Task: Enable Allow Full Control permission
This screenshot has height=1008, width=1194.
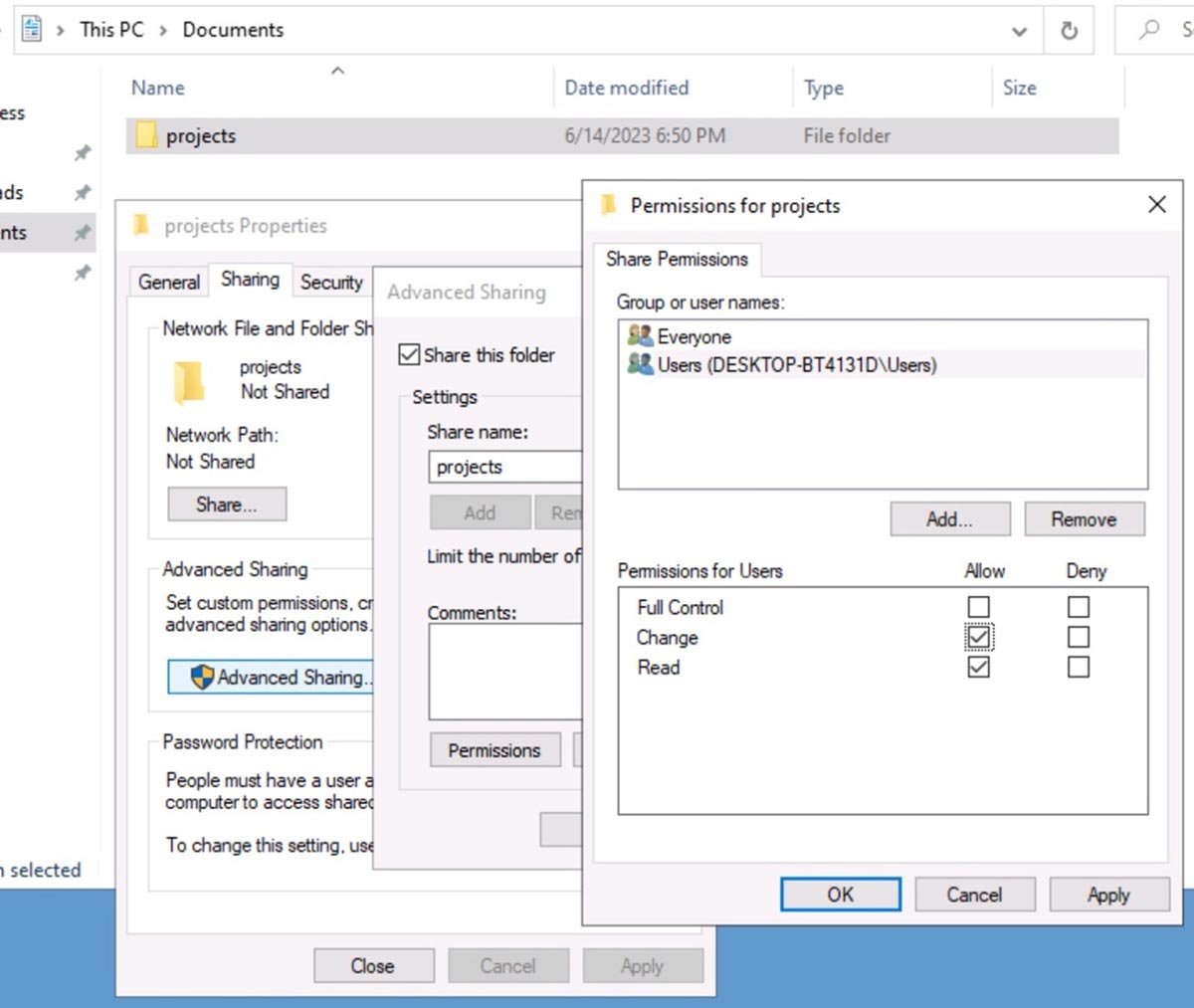Action: click(979, 606)
